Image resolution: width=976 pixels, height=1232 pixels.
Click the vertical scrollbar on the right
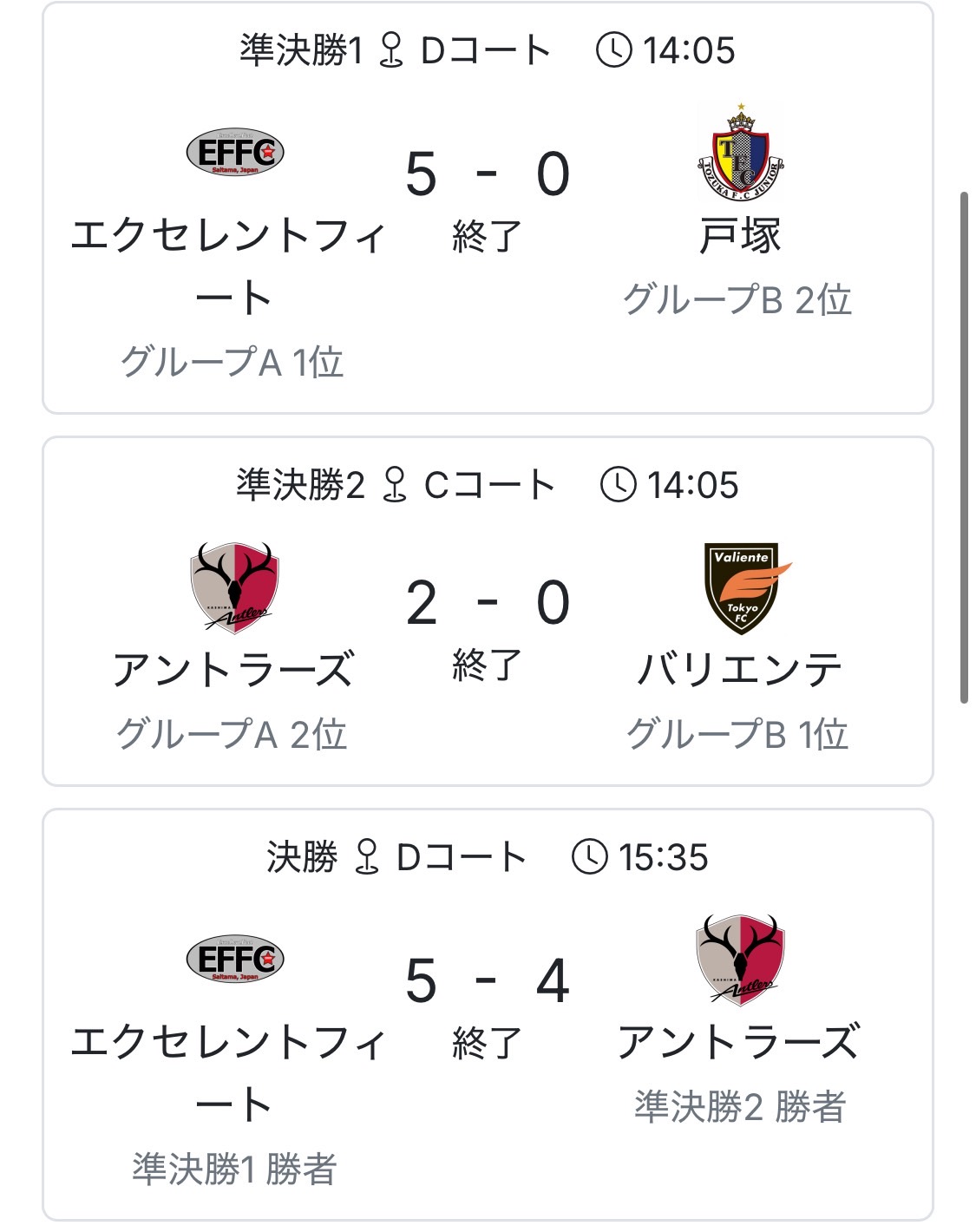tap(964, 448)
